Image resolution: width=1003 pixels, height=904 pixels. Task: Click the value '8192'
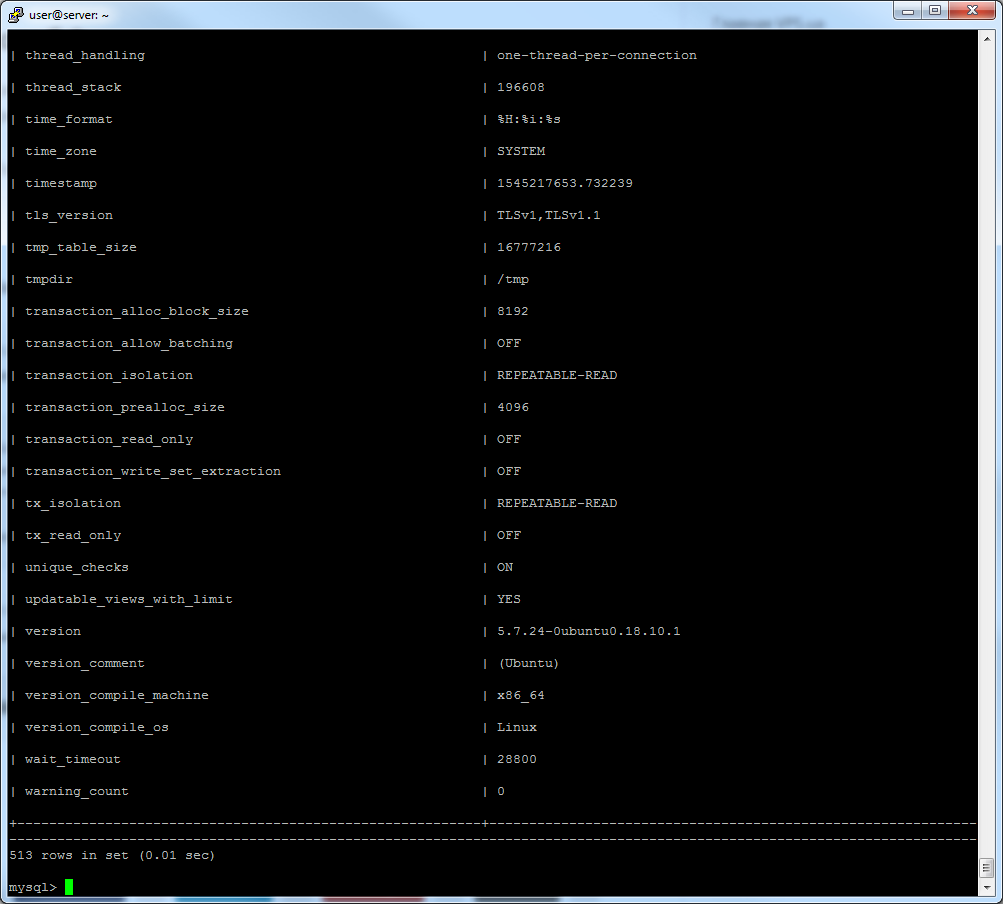pos(513,312)
